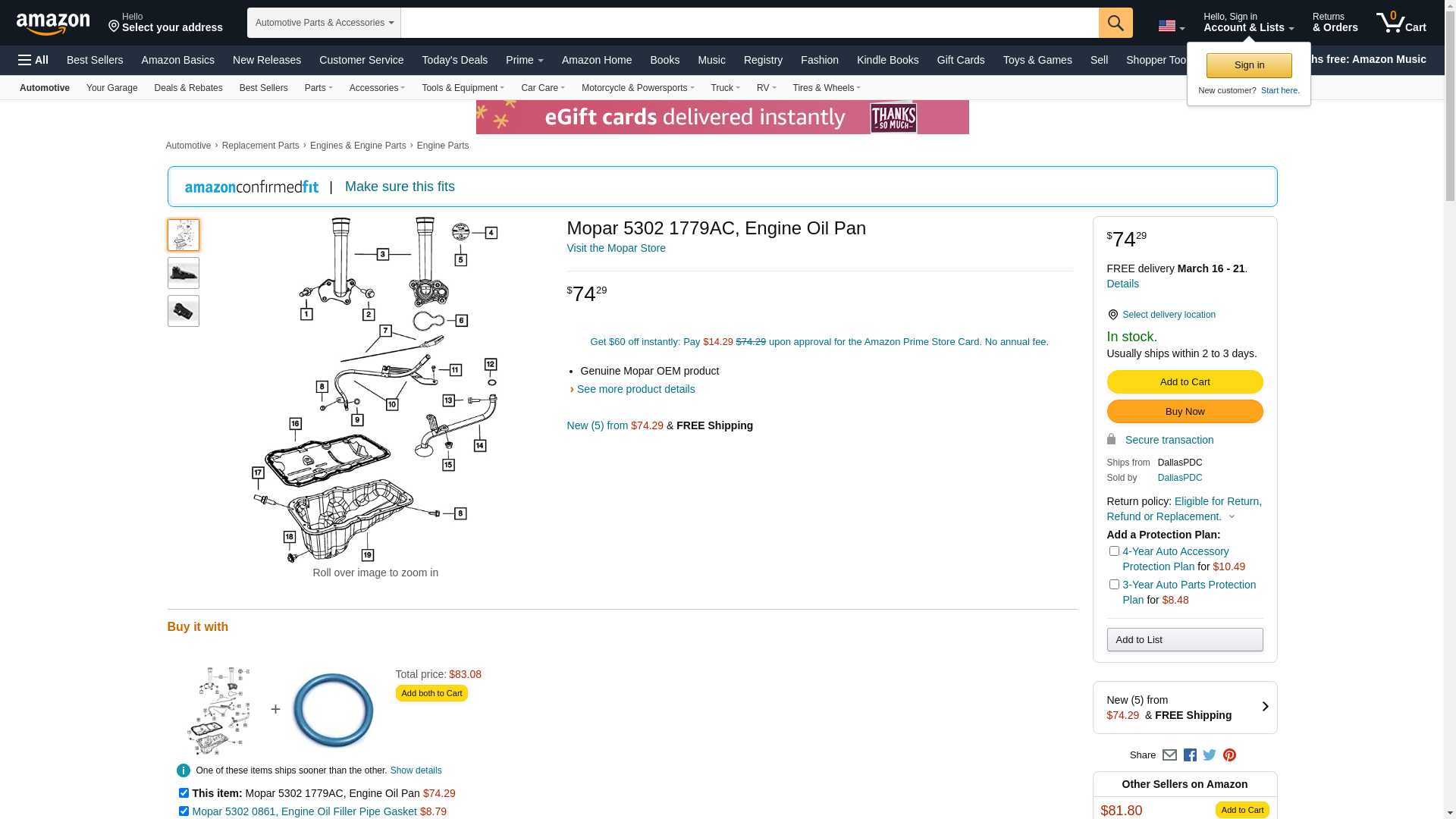Click the search magnifying glass button
Viewport: 1456px width, 819px height.
(1115, 23)
